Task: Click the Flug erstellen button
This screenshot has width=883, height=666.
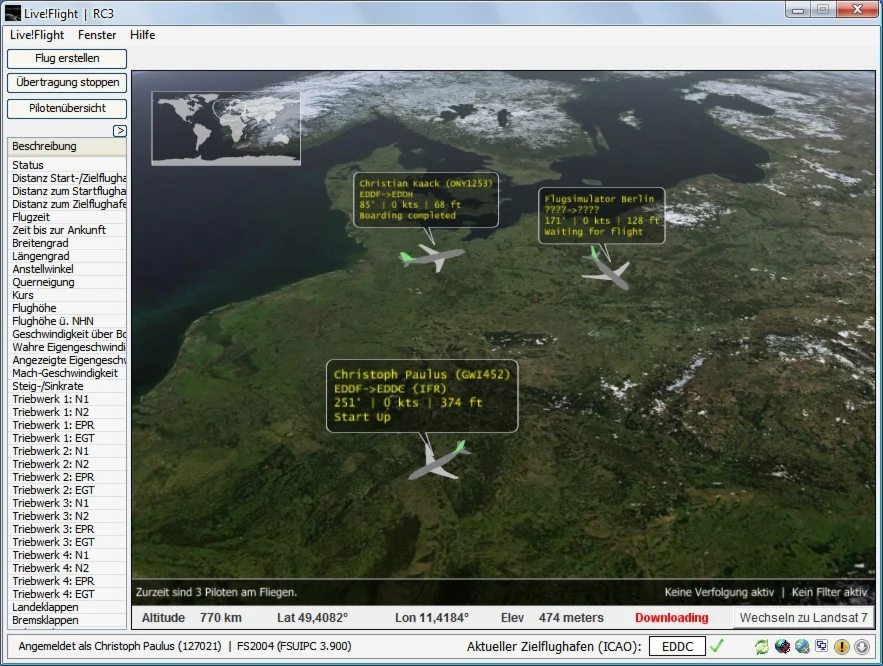Action: click(x=67, y=59)
